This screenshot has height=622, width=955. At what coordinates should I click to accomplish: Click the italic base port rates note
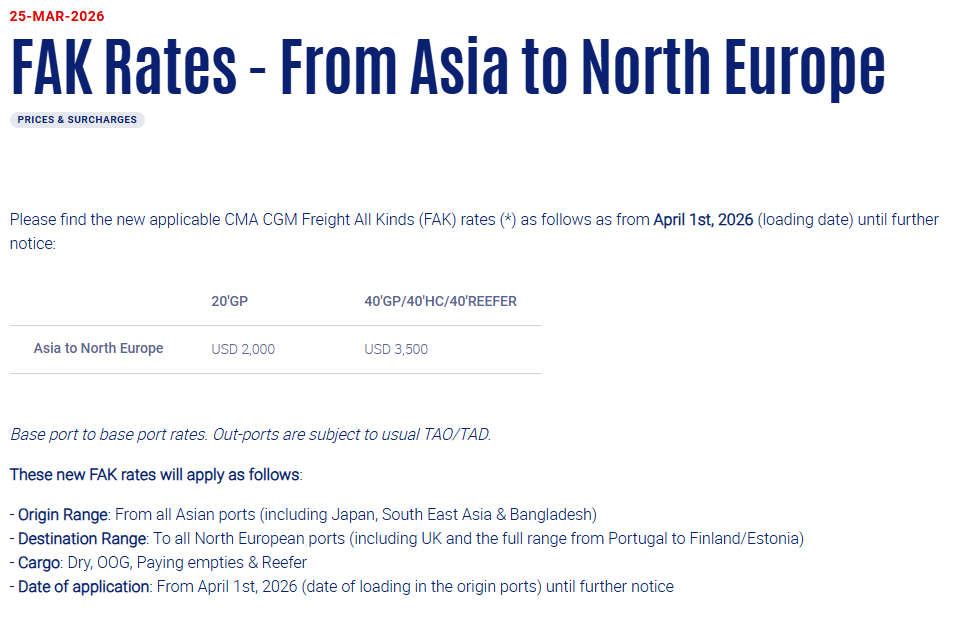[251, 434]
